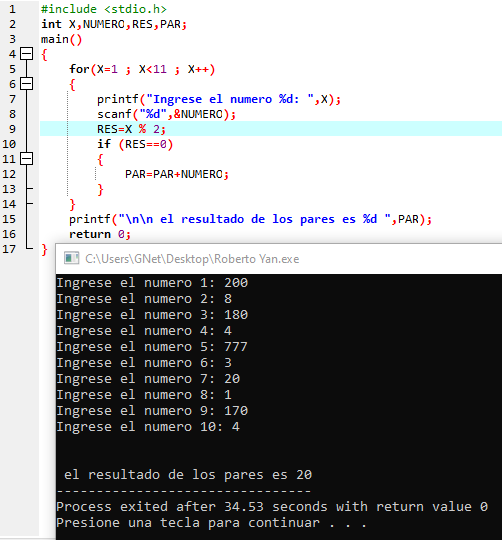
Task: Click the printf 'Ingrese el numero' statement on line 7
Action: pyautogui.click(x=219, y=99)
